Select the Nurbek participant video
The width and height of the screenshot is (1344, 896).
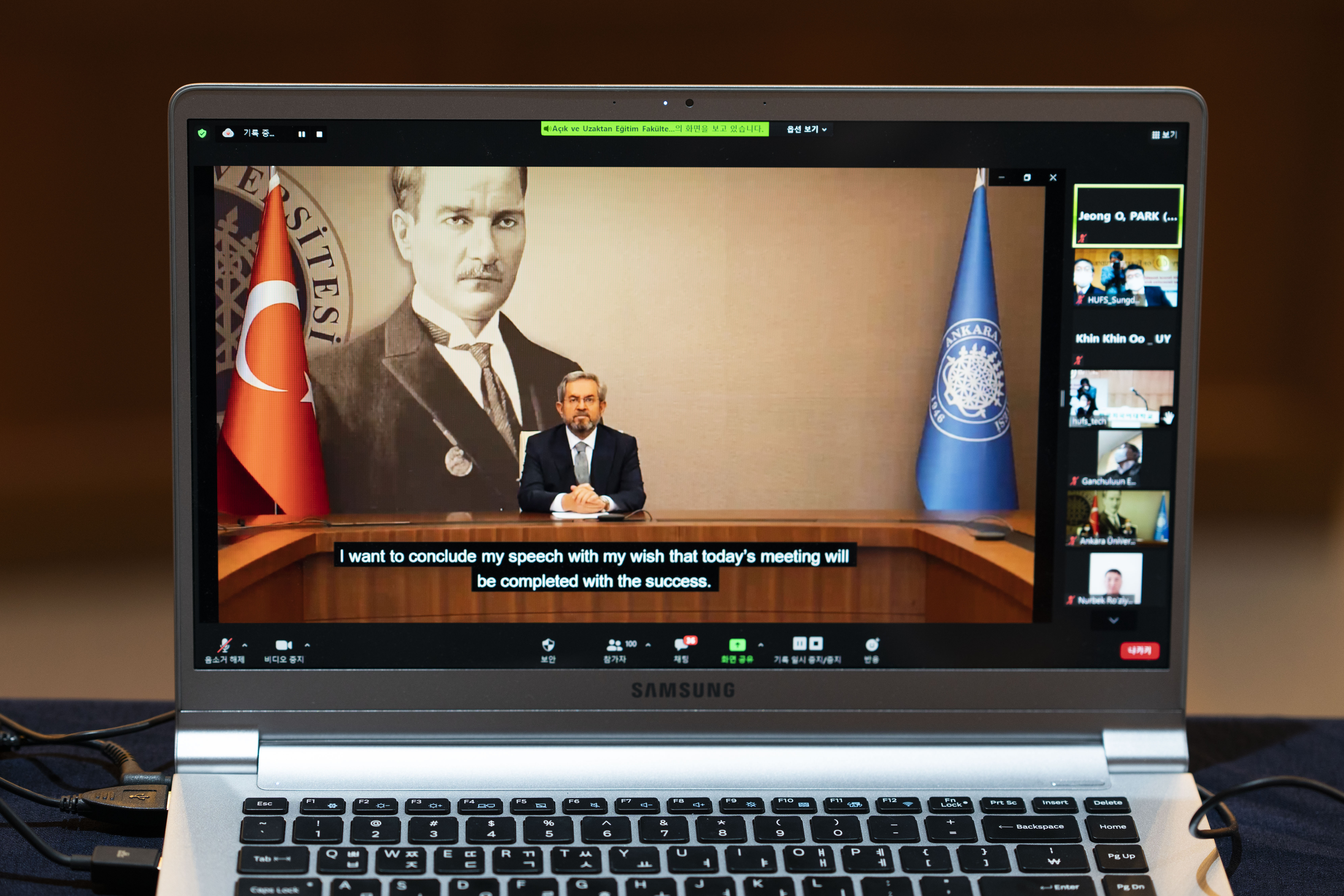click(x=1115, y=578)
